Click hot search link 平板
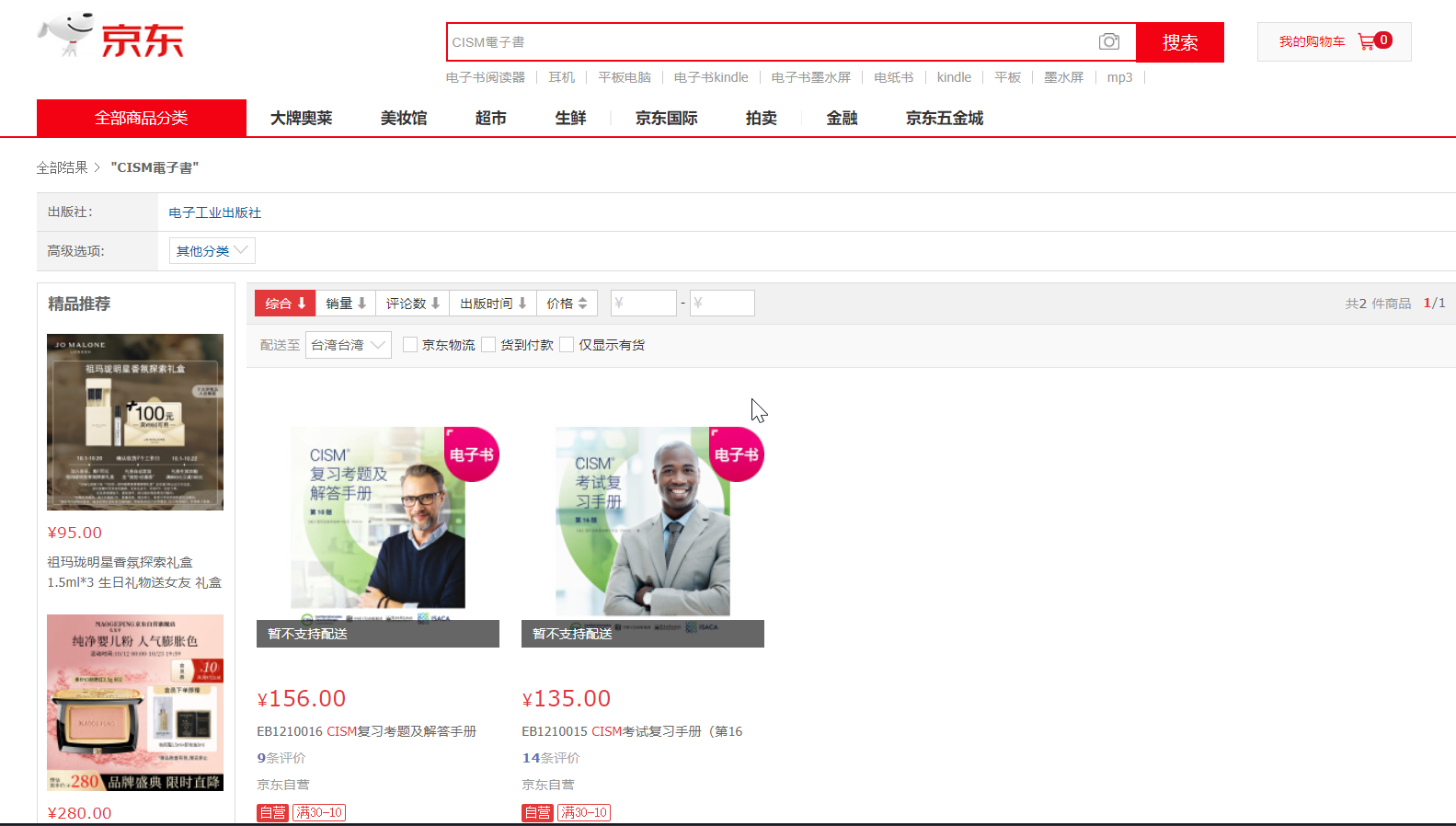The image size is (1456, 826). pyautogui.click(x=1007, y=77)
